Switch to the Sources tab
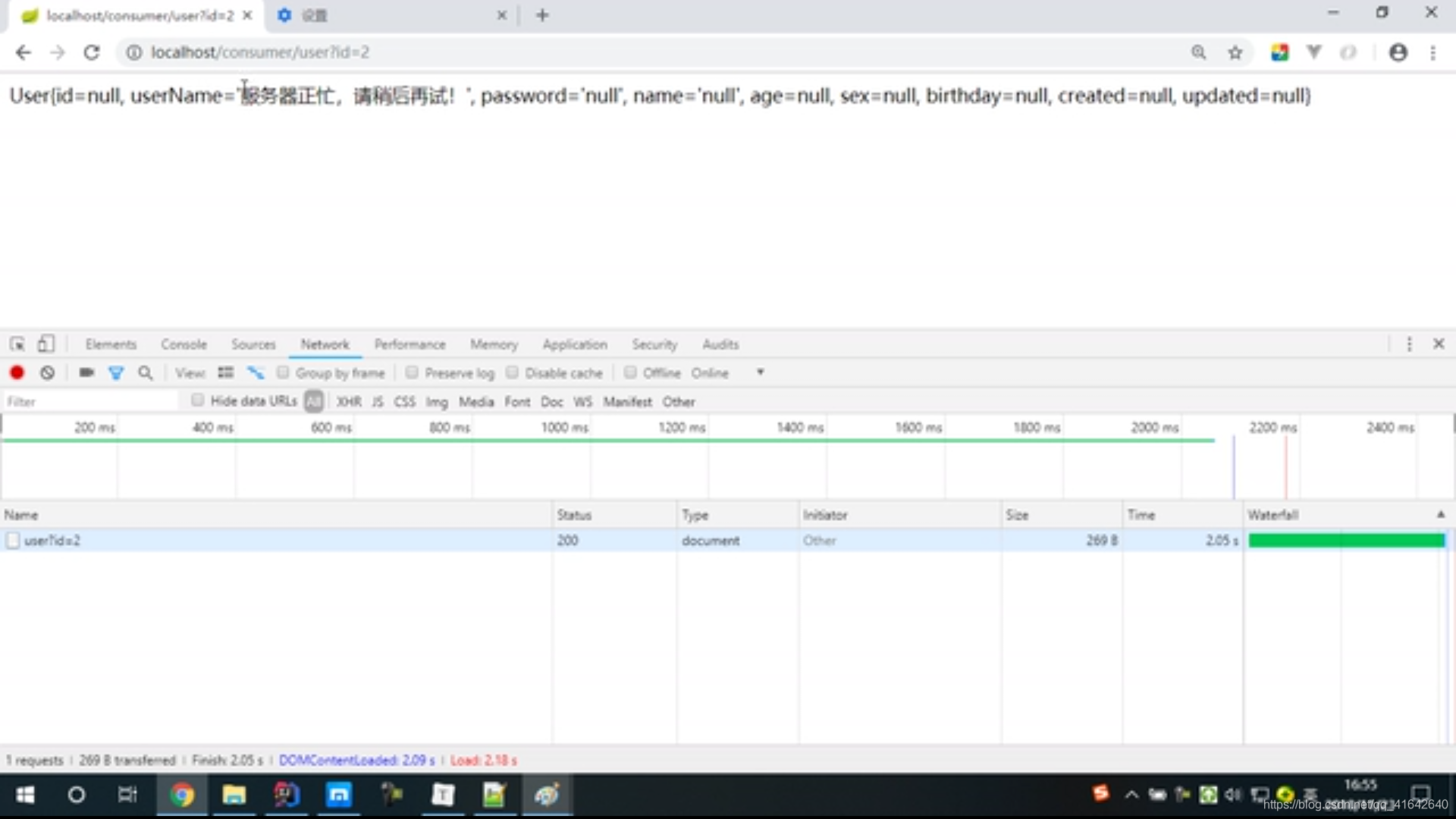Screen dimensions: 1456x819 (x=253, y=344)
